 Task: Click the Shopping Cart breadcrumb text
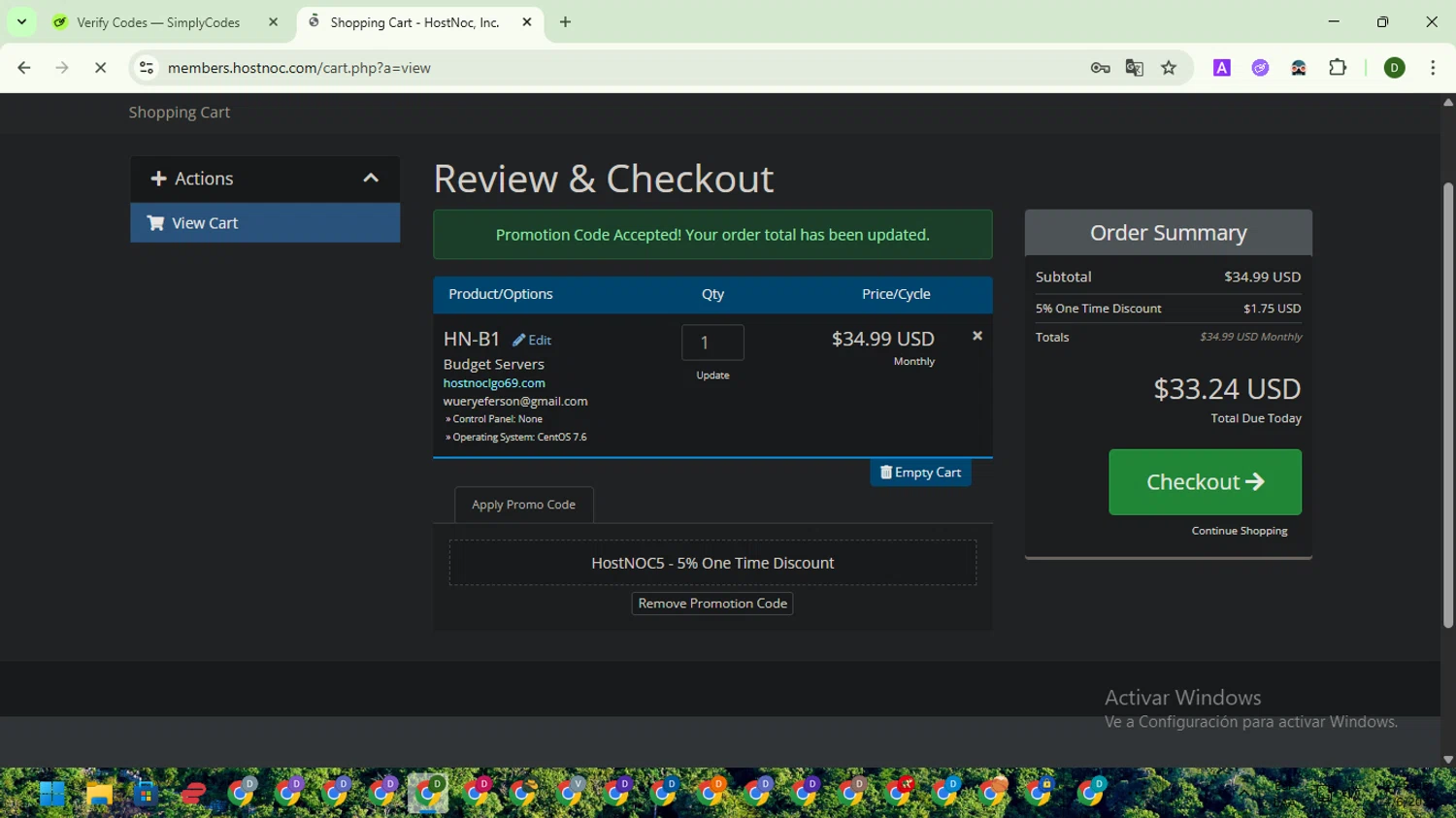180,113
